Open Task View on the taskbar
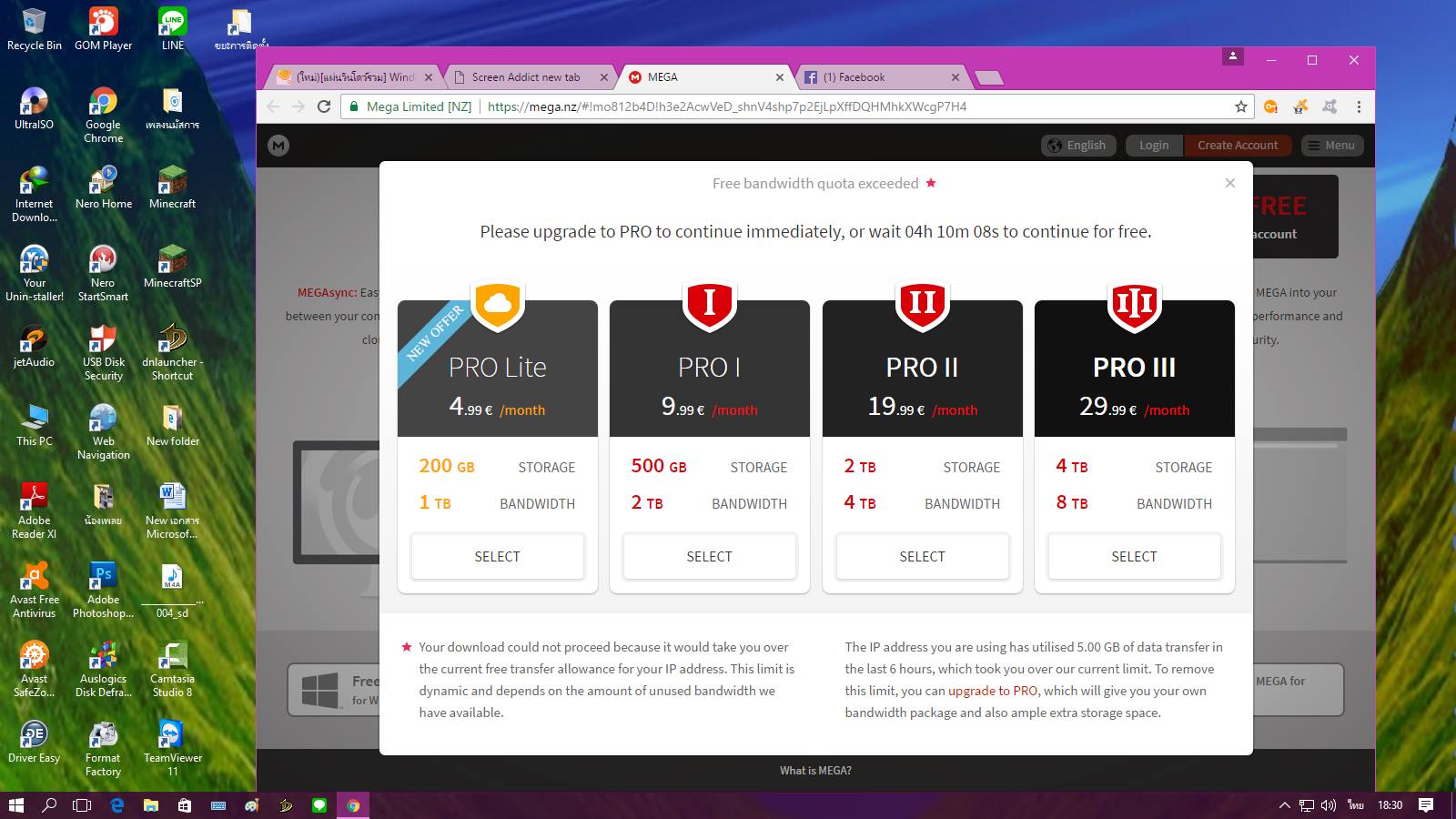This screenshot has width=1456, height=819. click(82, 805)
